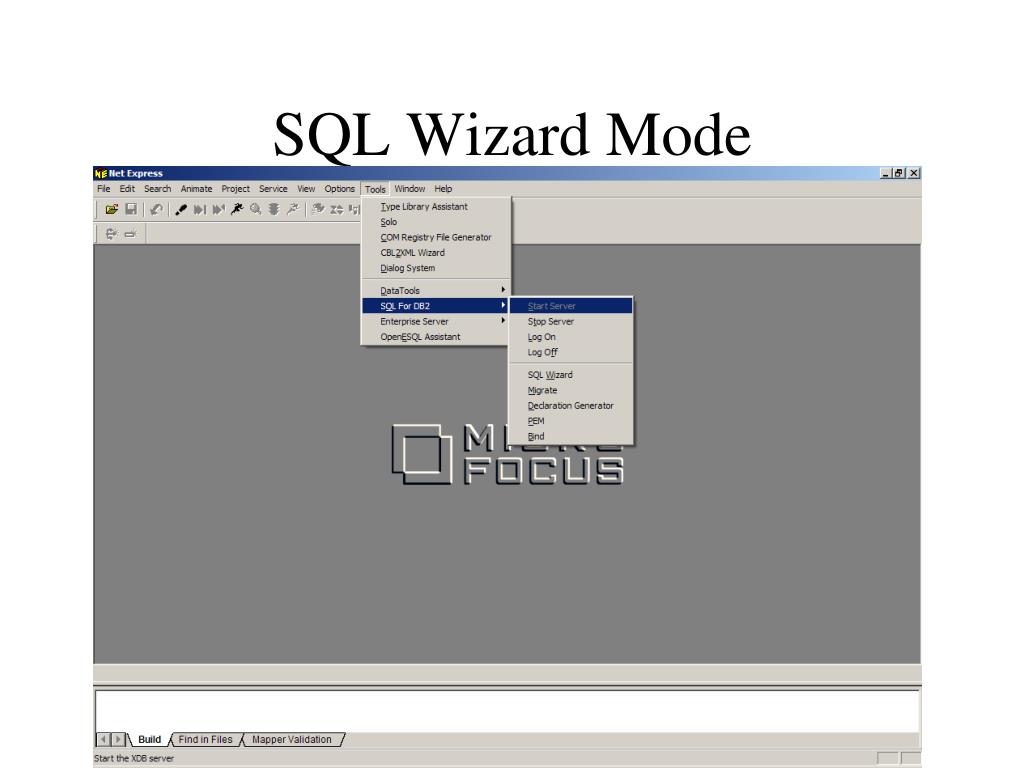Click the first icon on second toolbar row
Viewport: 1024px width, 768px height.
[x=112, y=233]
